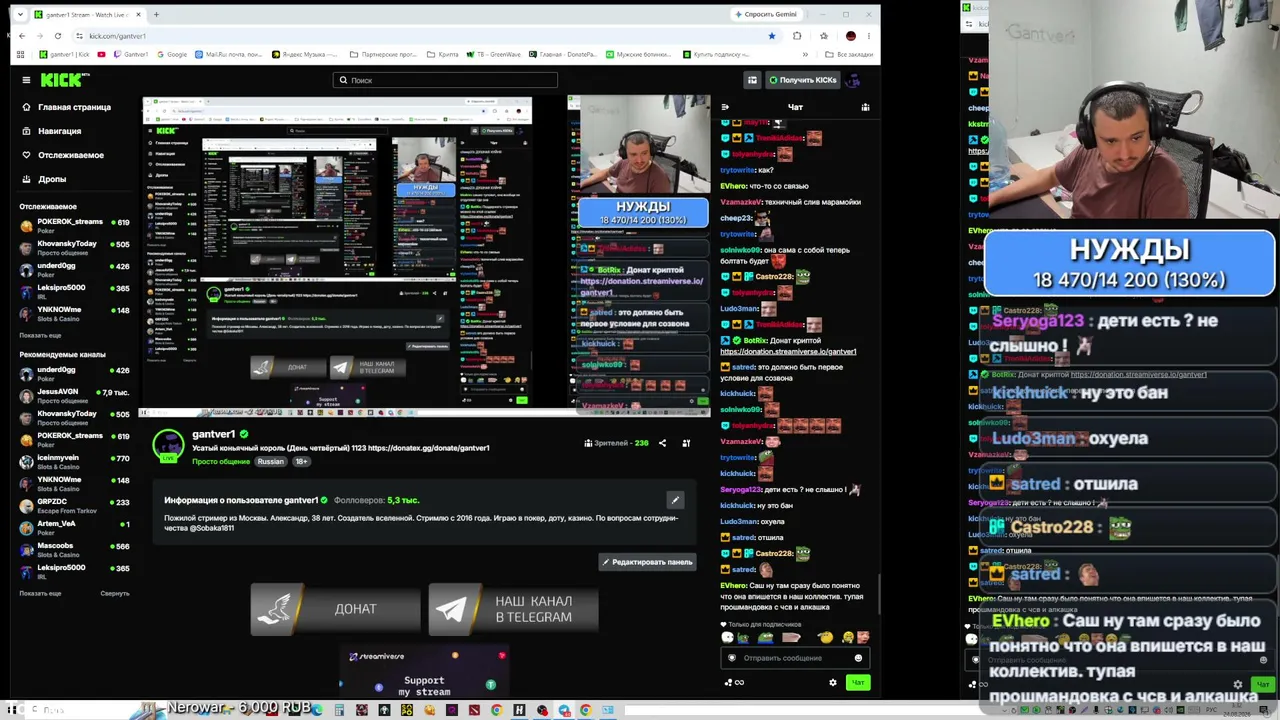Open the emoji picker in chat input
Viewport: 1280px width, 720px height.
coord(858,658)
